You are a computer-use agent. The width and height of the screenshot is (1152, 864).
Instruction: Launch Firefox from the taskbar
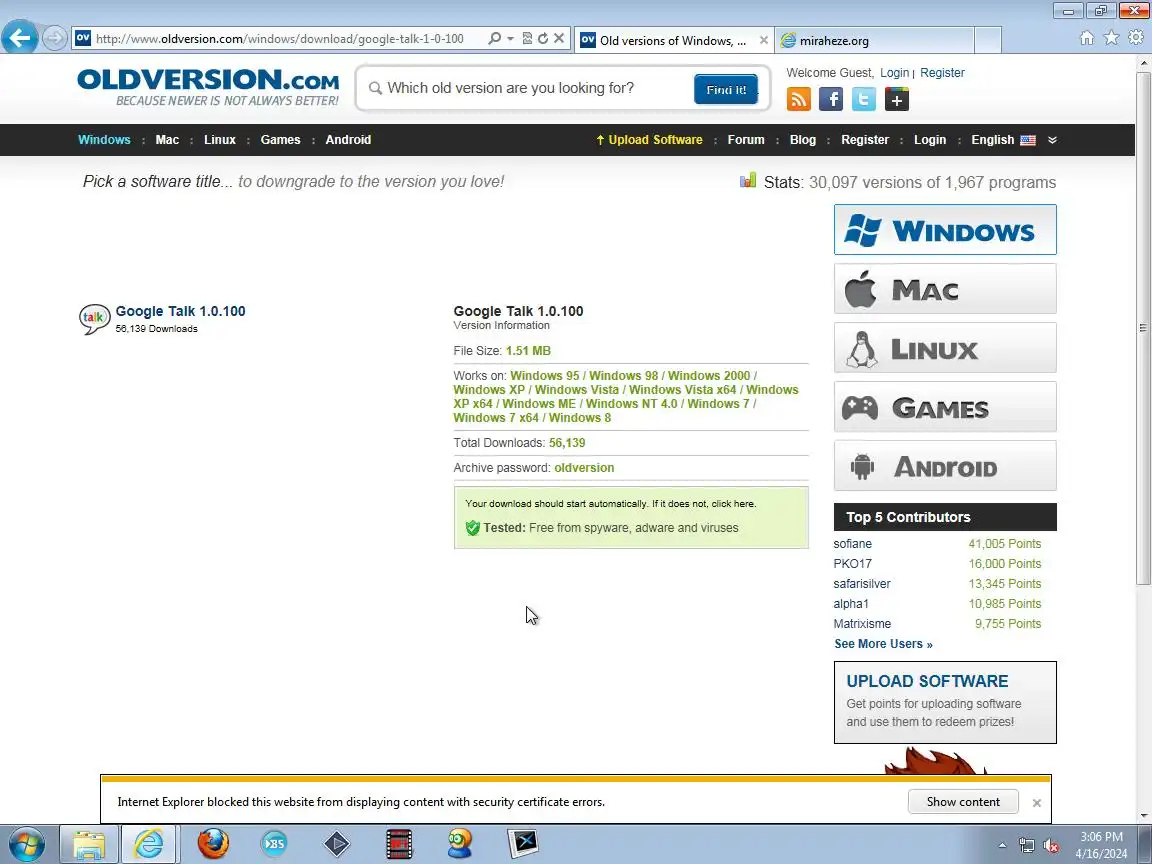(213, 843)
